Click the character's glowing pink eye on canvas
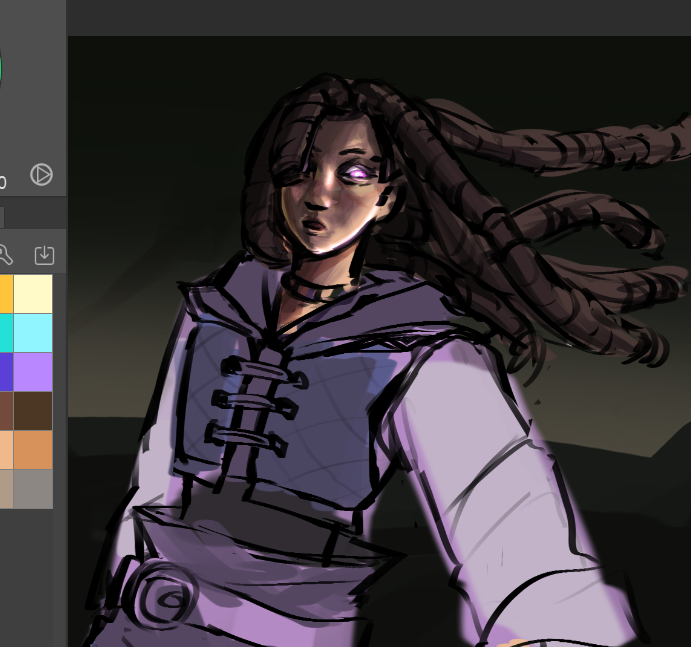 click(358, 174)
